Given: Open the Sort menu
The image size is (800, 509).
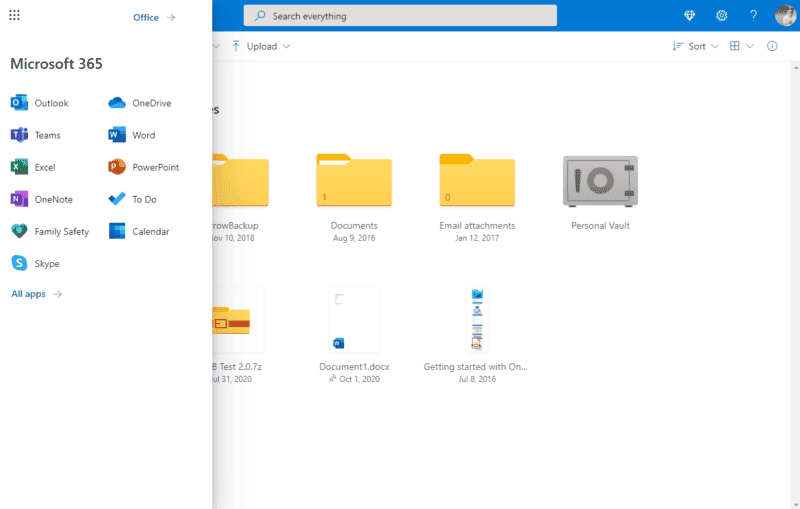Looking at the screenshot, I should coord(695,46).
